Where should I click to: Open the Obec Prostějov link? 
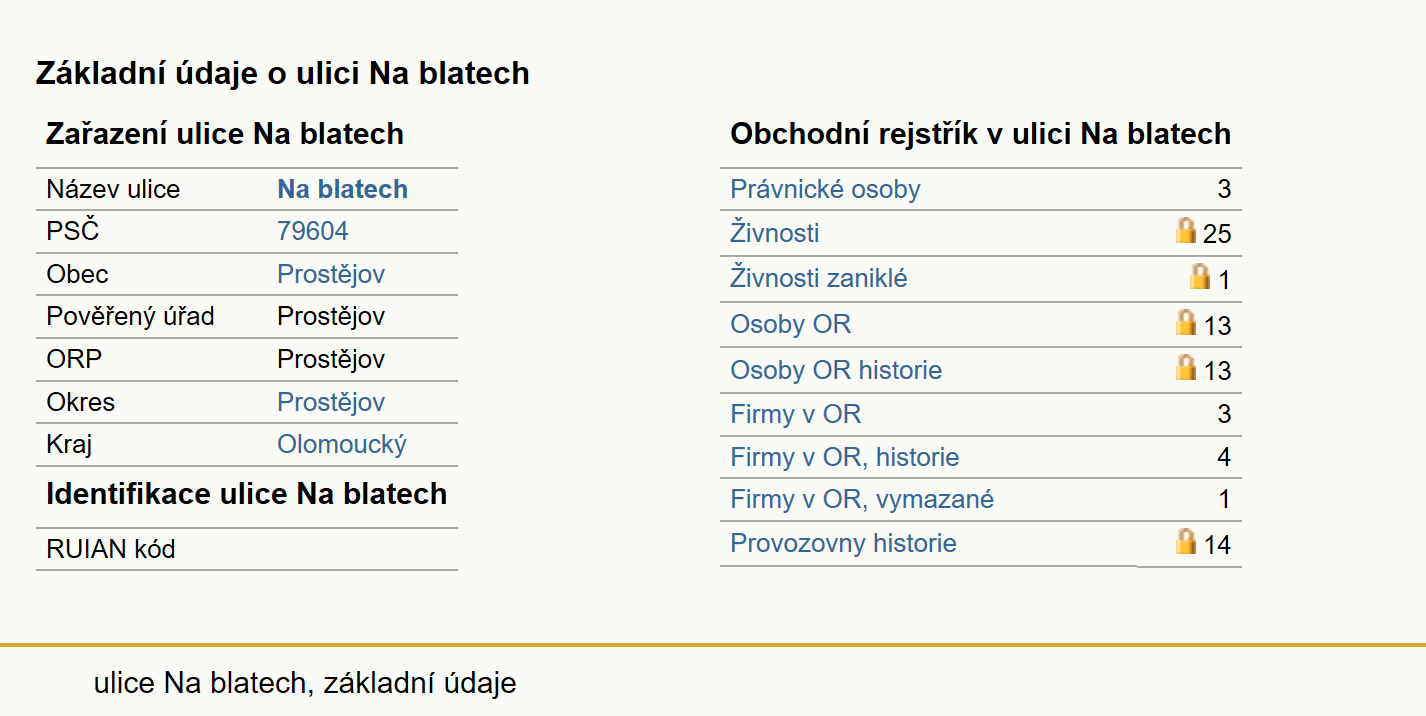[331, 274]
